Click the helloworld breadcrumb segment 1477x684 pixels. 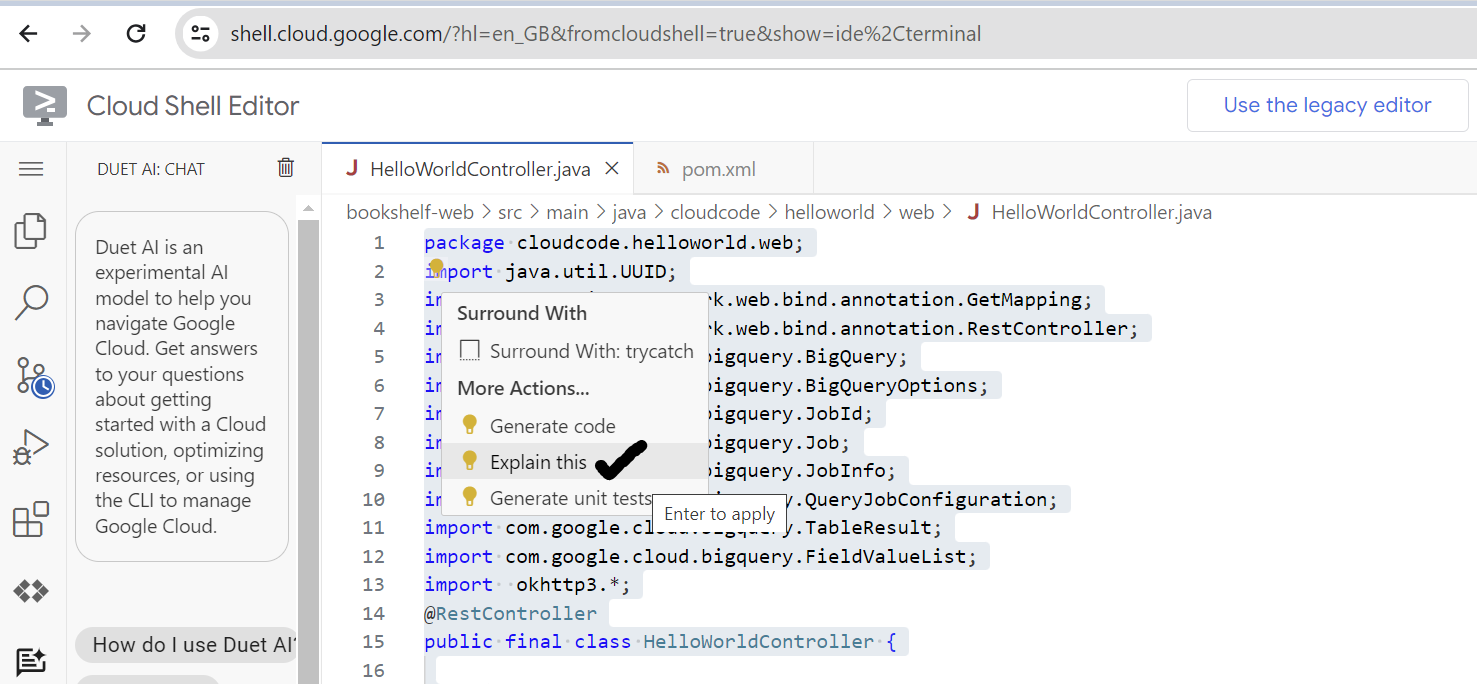point(829,212)
